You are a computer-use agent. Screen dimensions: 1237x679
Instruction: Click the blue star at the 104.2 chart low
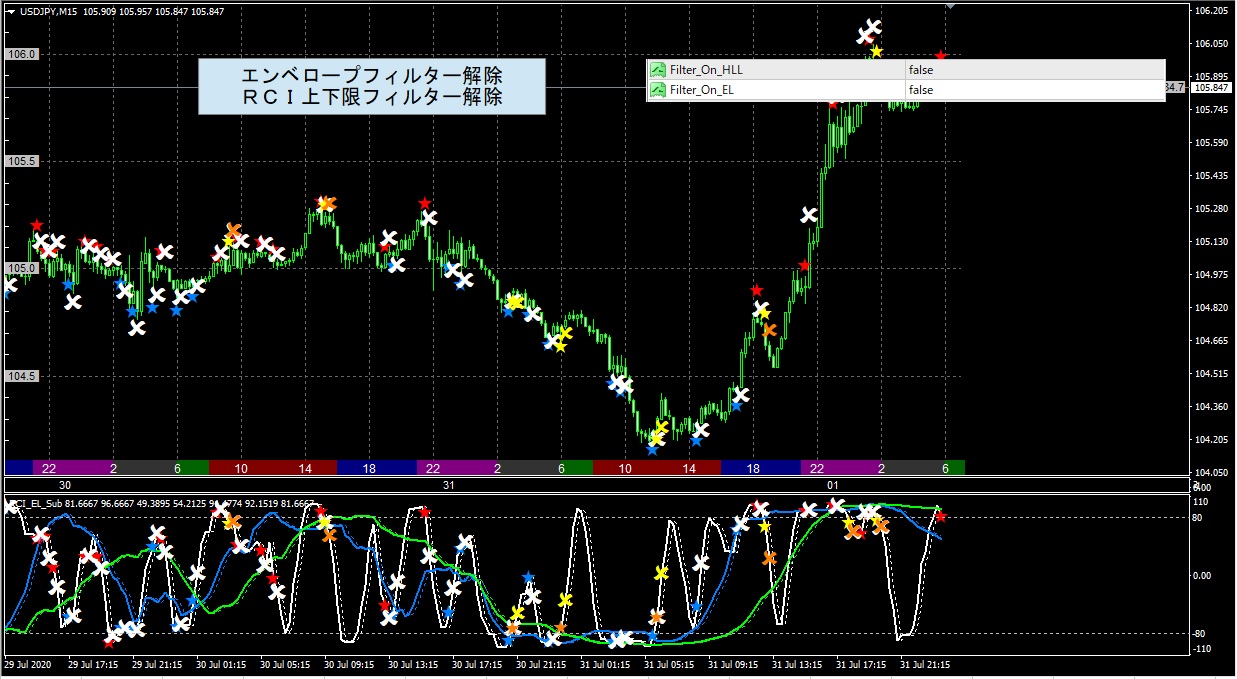tap(653, 449)
